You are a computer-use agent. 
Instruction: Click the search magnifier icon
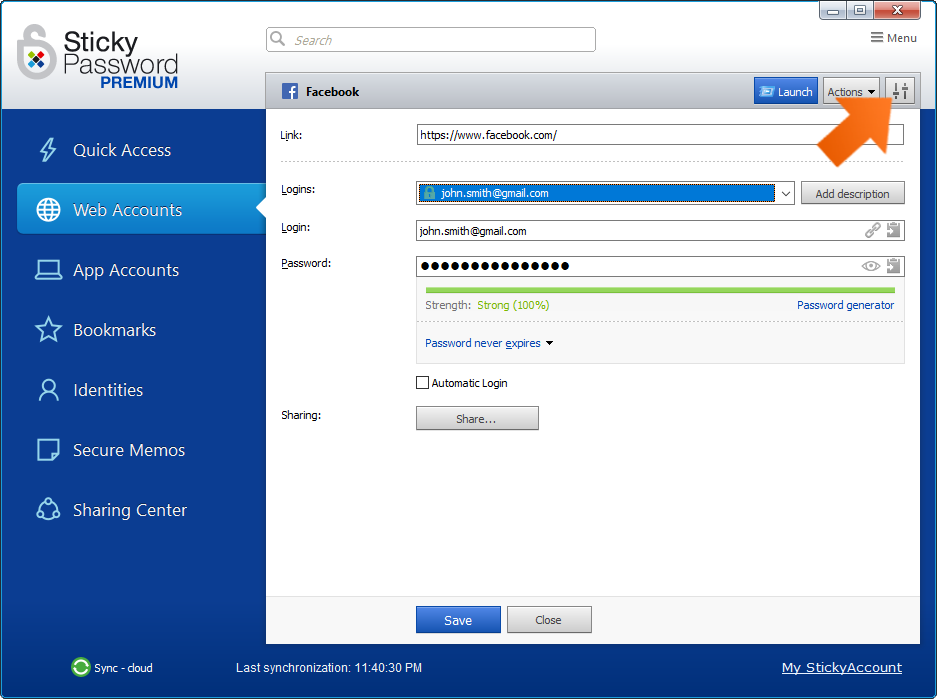click(277, 39)
